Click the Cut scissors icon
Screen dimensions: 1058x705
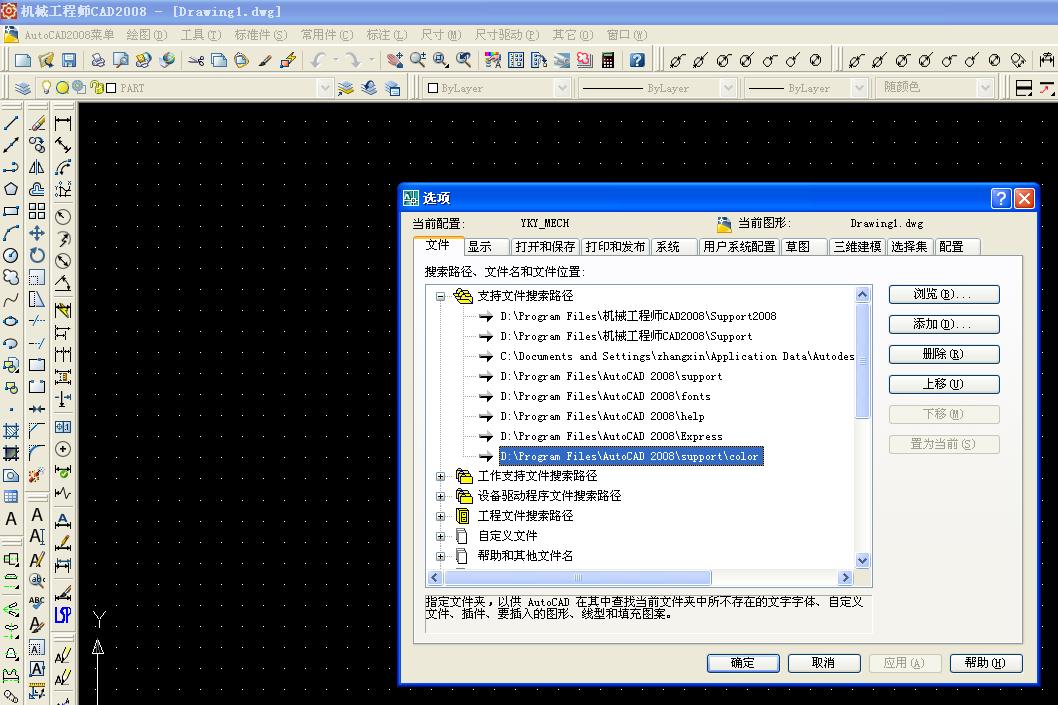(x=196, y=61)
